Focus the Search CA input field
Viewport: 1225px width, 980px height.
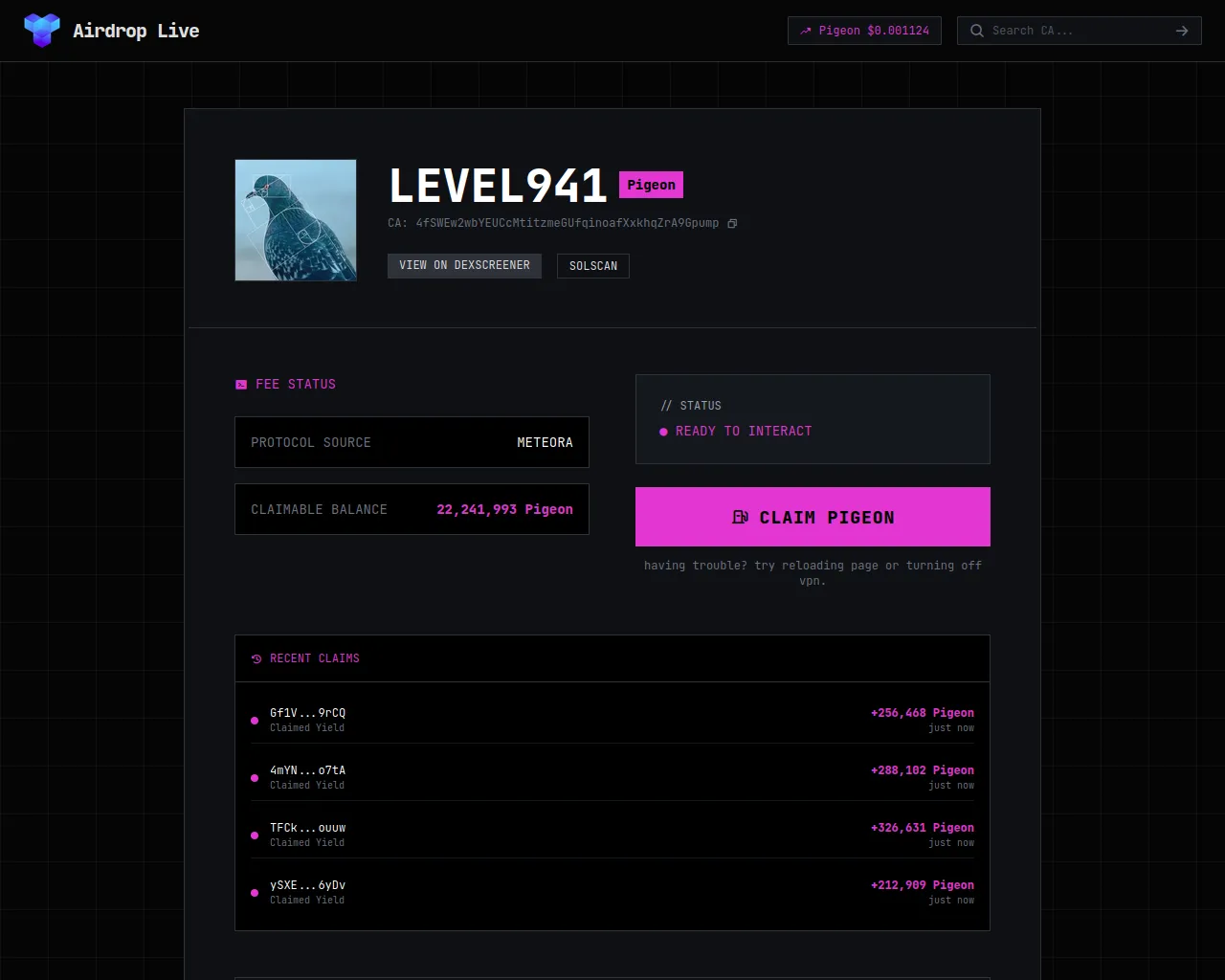point(1079,31)
